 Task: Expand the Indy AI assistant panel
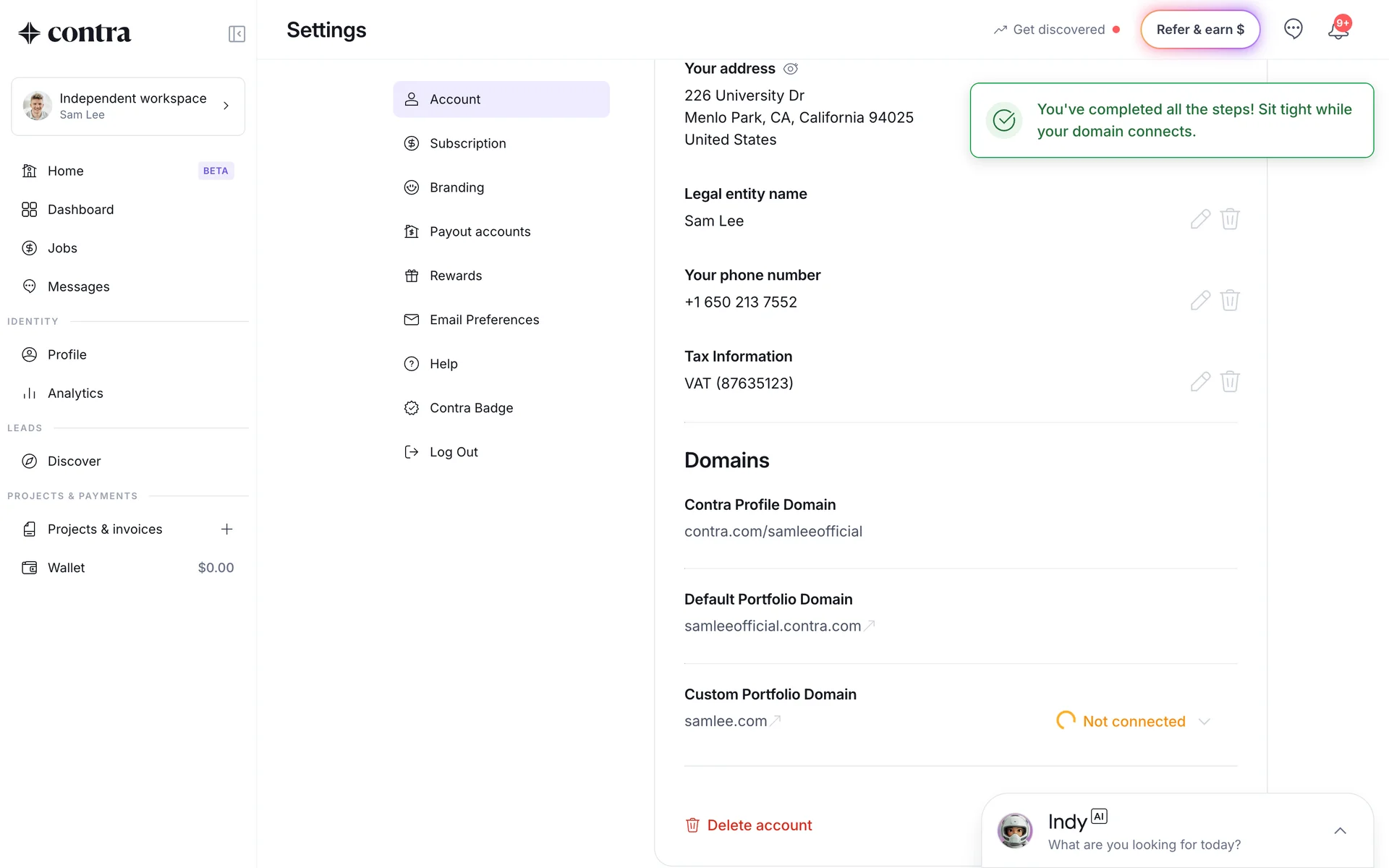pos(1340,831)
